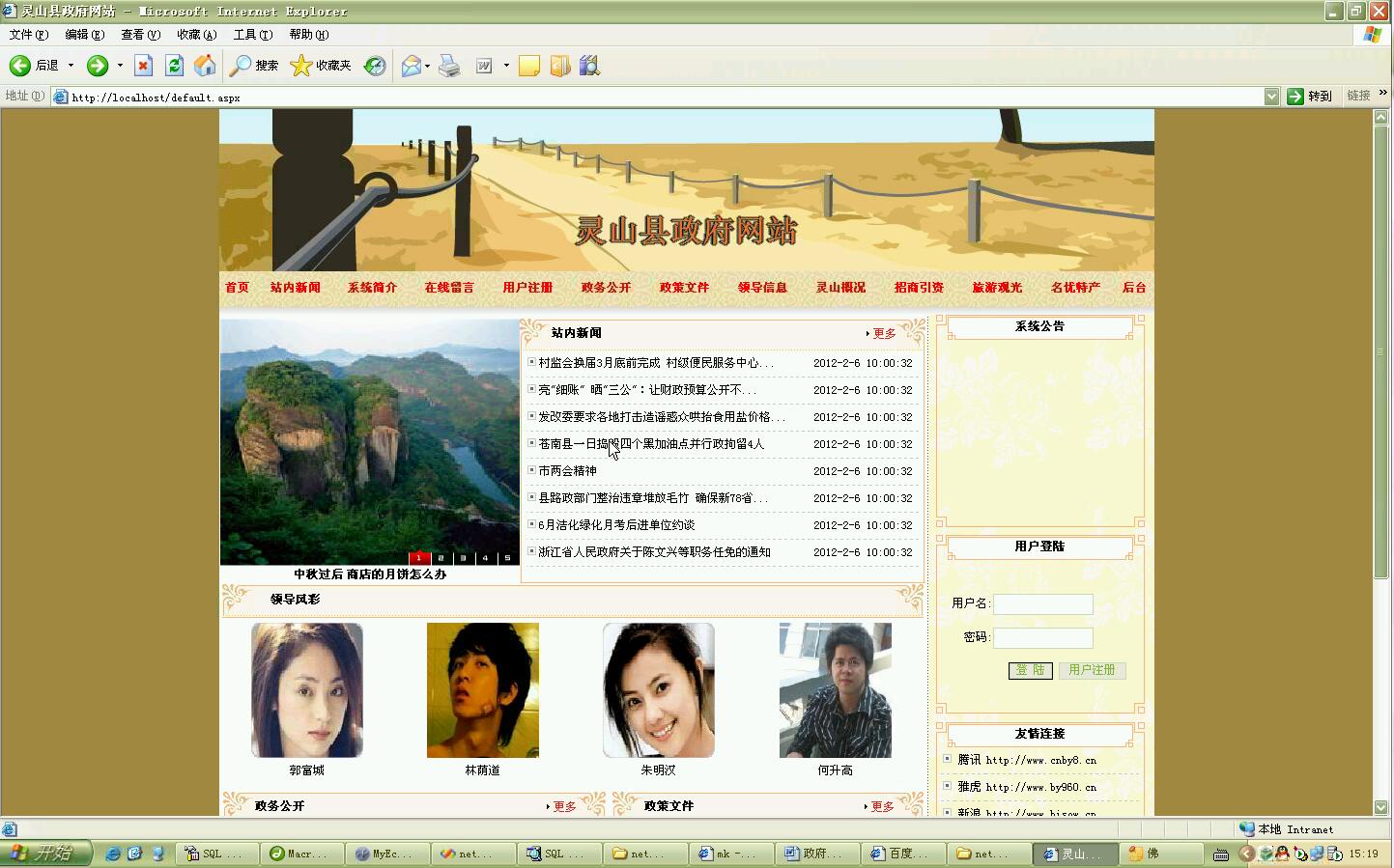Open friendly link 腾讯 http://www.cnby8.cn
The image size is (1394, 868).
tap(1027, 760)
